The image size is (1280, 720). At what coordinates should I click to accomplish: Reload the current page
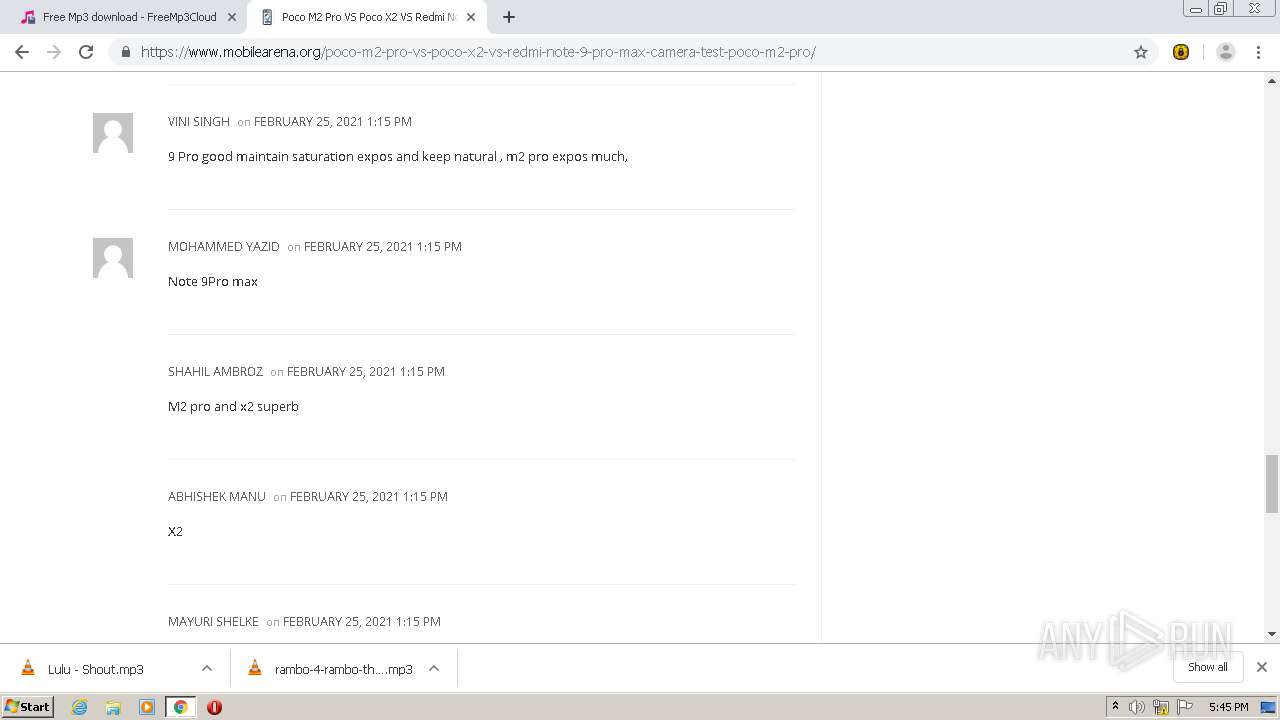point(86,52)
